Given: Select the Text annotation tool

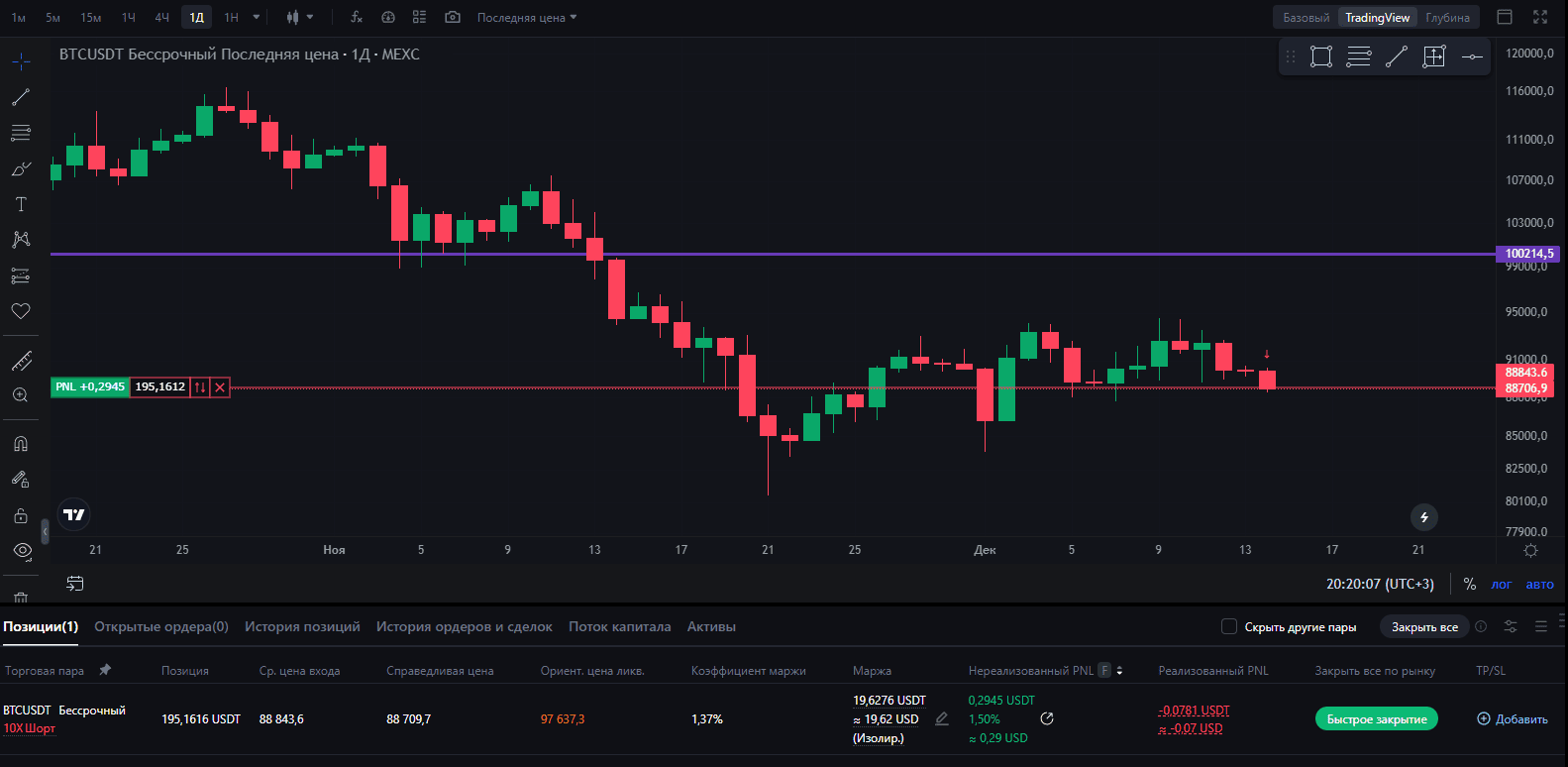Looking at the screenshot, I should pyautogui.click(x=21, y=204).
